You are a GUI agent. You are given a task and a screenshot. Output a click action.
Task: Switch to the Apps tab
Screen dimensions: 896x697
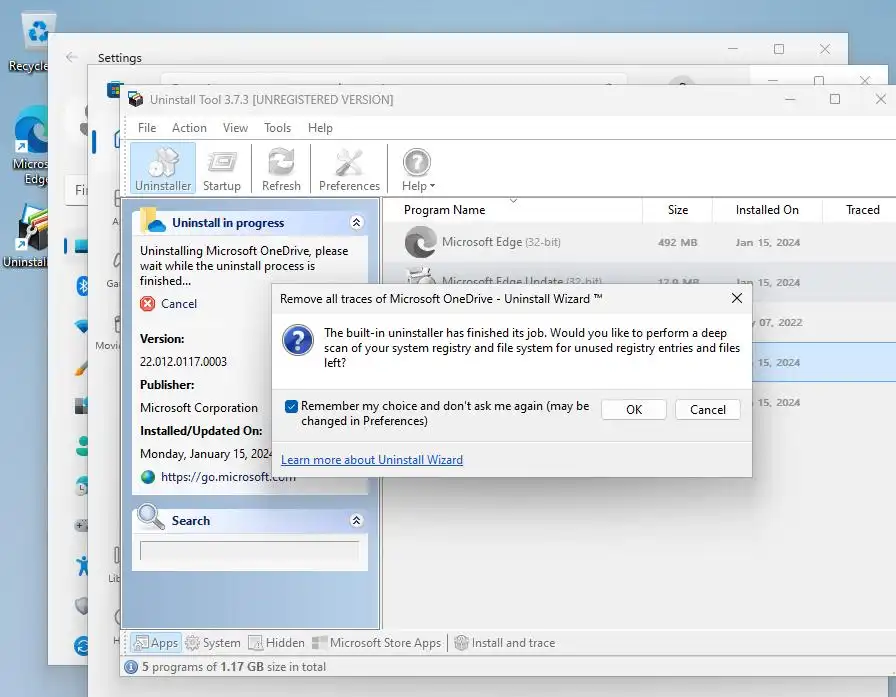point(156,643)
